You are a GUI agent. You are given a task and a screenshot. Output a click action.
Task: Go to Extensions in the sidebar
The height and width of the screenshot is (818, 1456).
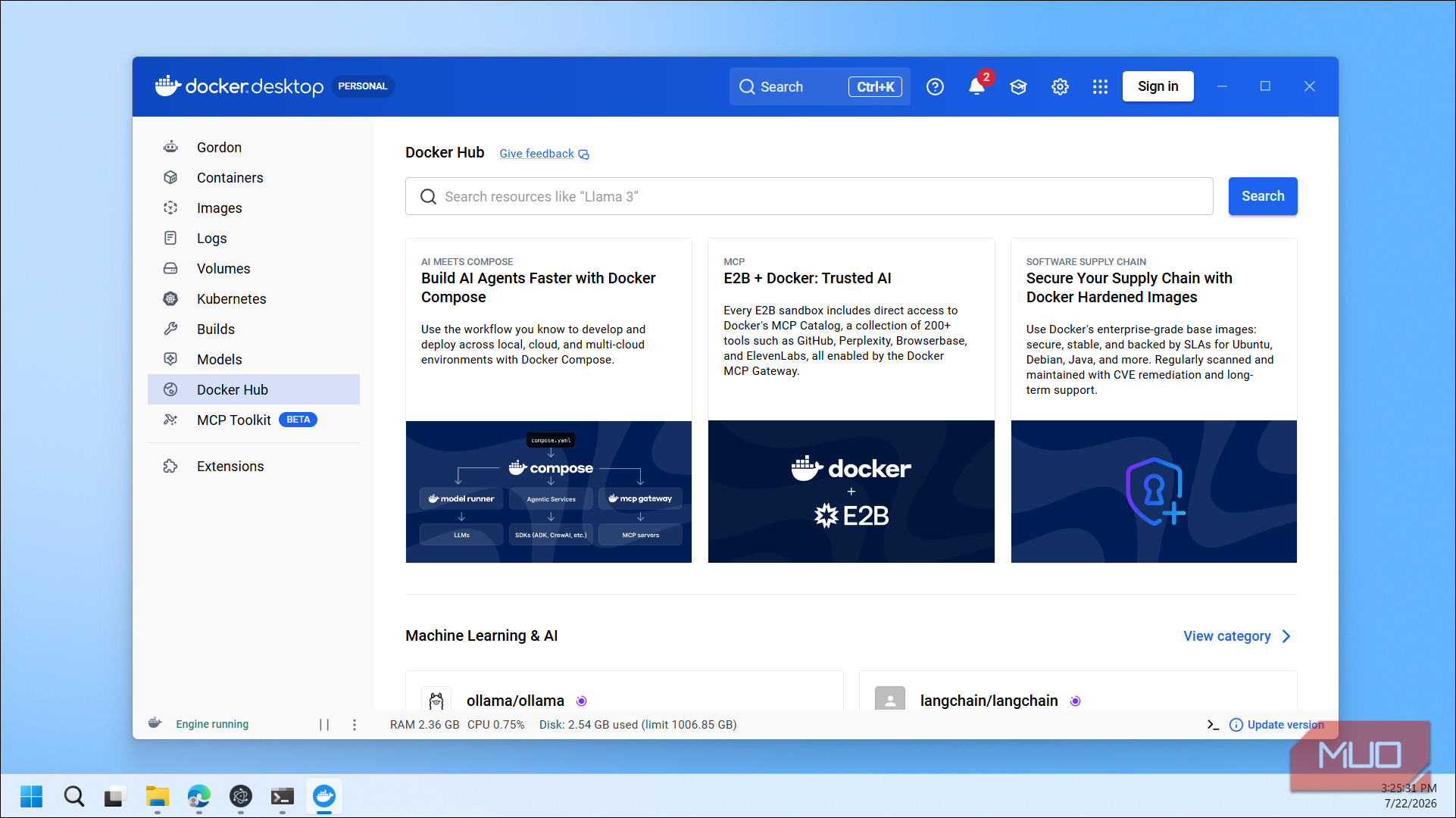tap(254, 466)
